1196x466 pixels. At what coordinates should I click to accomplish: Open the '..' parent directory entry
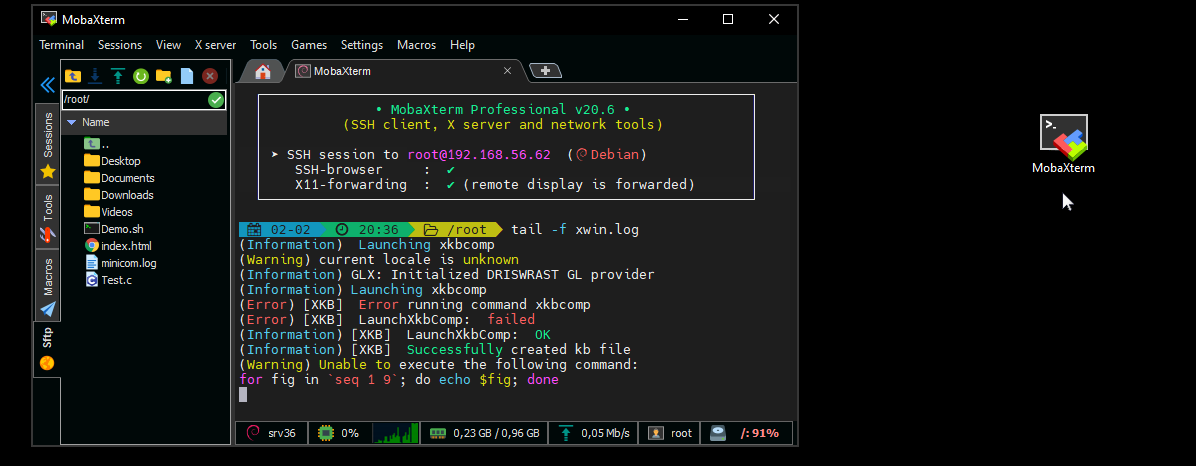point(96,143)
